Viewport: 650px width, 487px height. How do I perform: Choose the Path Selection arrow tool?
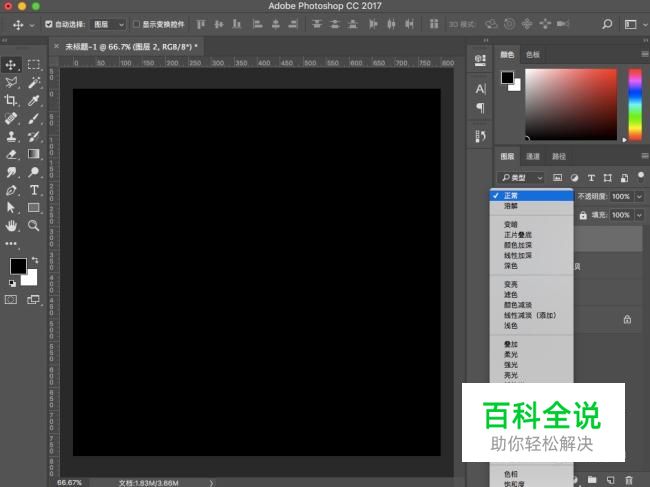(x=11, y=207)
